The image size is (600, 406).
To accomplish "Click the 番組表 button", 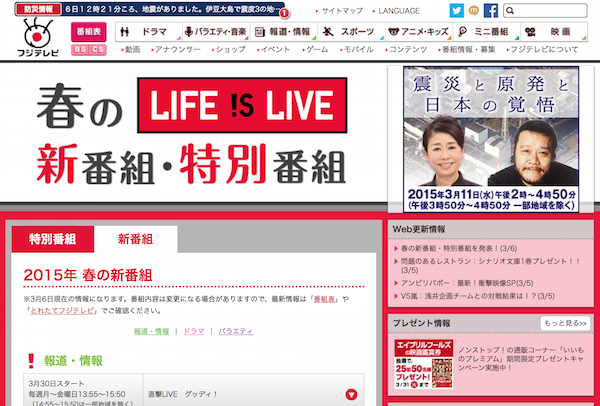I will coord(89,32).
